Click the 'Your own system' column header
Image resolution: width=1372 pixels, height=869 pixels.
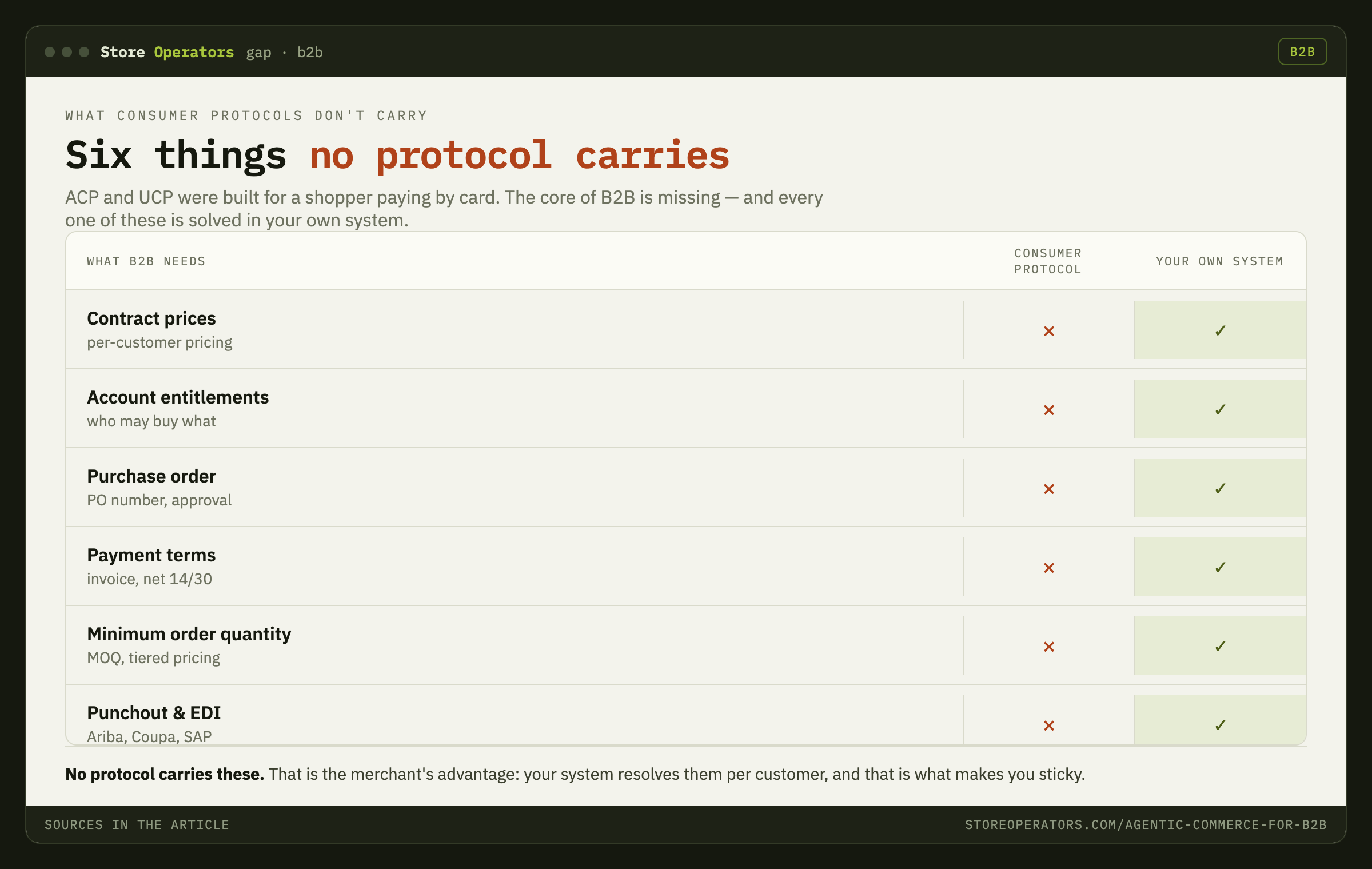pos(1219,261)
